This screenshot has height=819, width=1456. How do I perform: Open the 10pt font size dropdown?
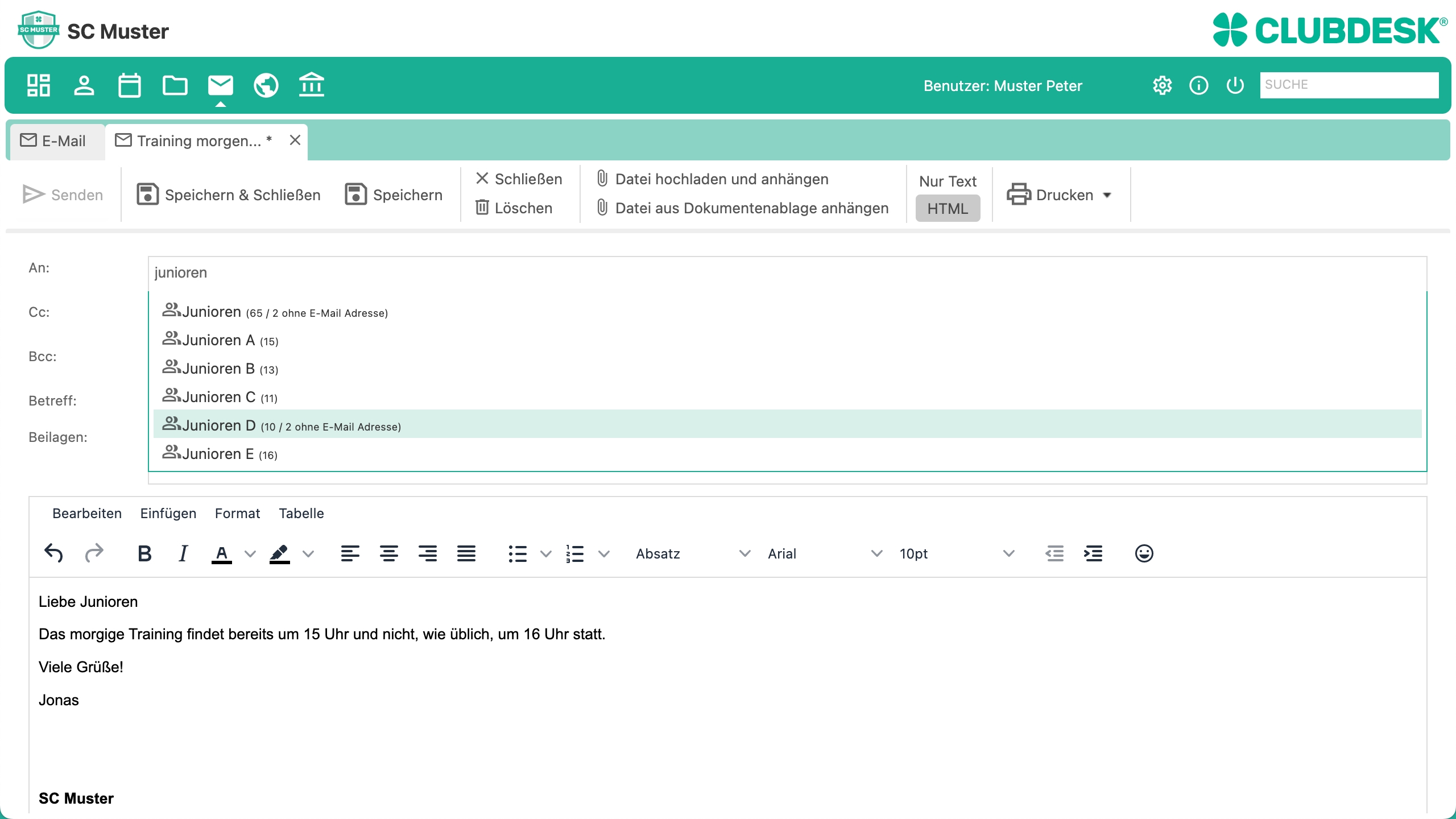955,553
